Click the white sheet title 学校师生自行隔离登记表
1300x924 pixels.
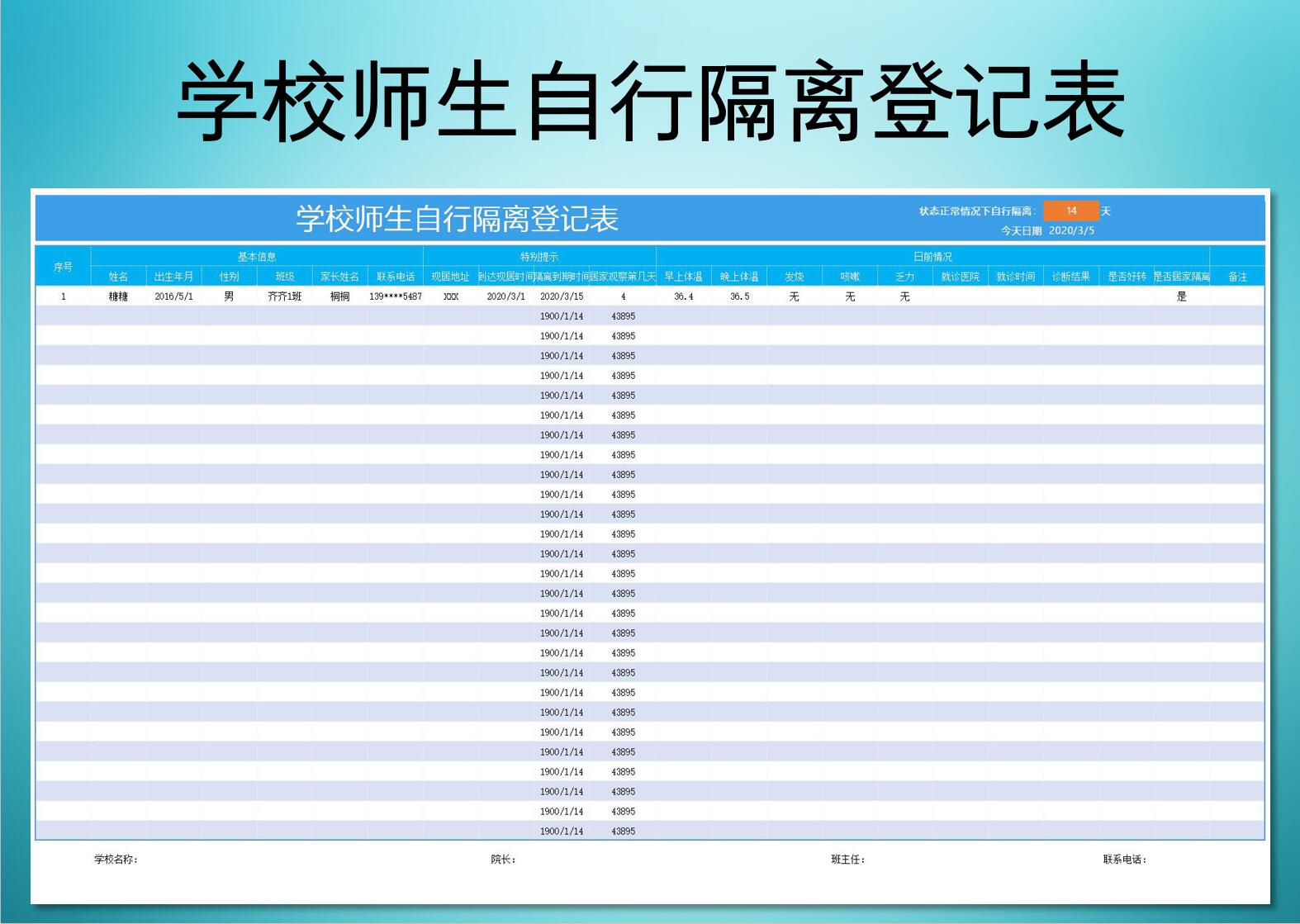click(x=458, y=219)
